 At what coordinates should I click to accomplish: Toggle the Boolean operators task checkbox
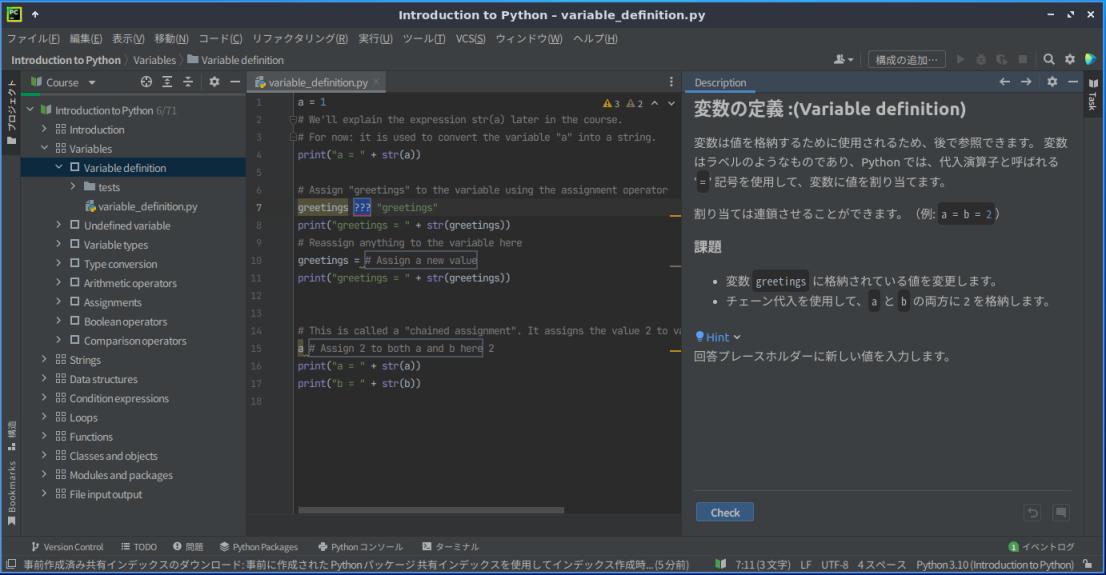75,321
